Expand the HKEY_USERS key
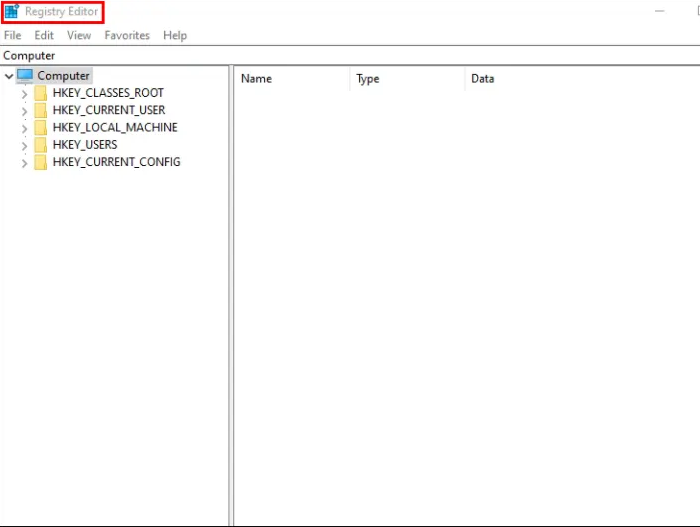This screenshot has width=700, height=527. 25,146
